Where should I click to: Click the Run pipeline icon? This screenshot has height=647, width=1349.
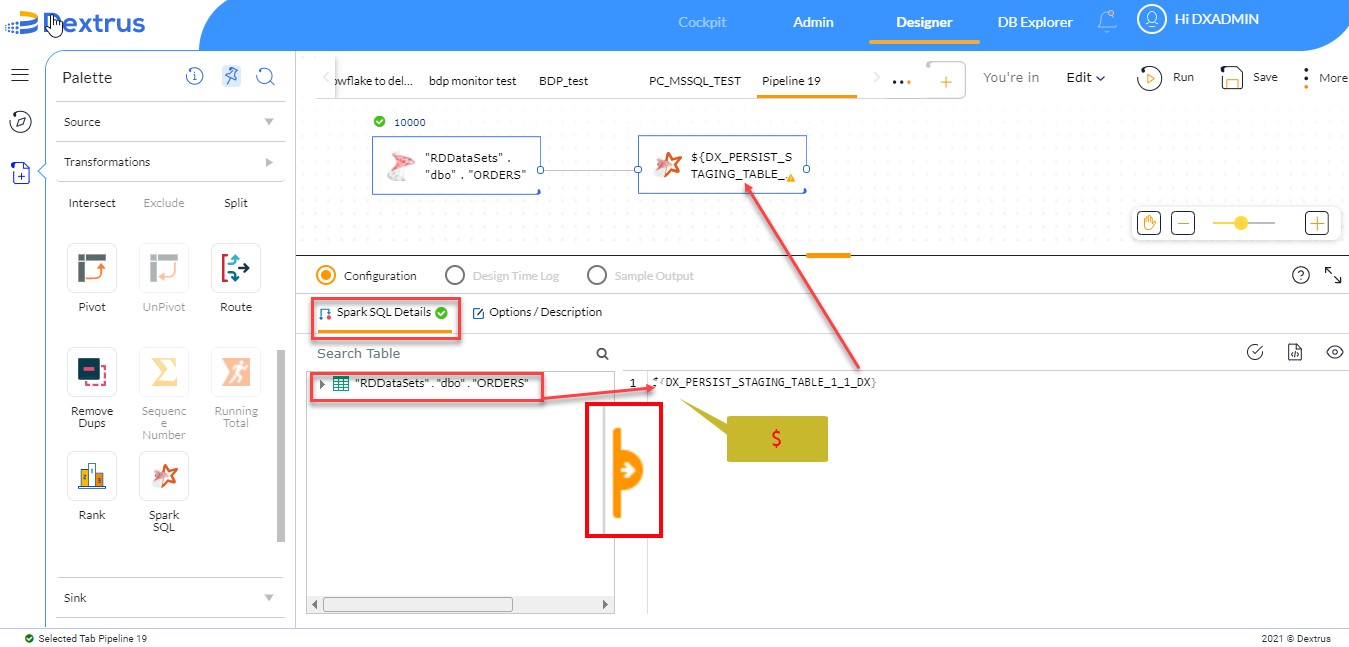pos(1149,78)
